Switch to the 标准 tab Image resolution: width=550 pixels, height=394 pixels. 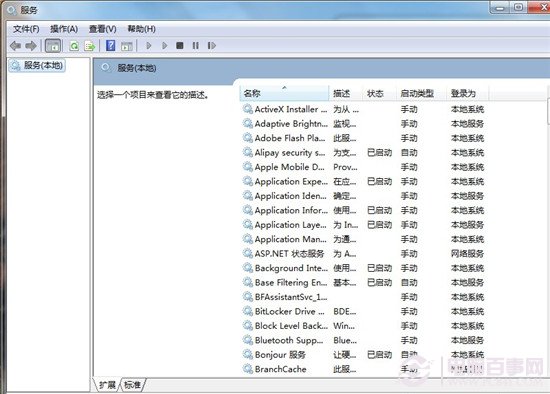(133, 385)
